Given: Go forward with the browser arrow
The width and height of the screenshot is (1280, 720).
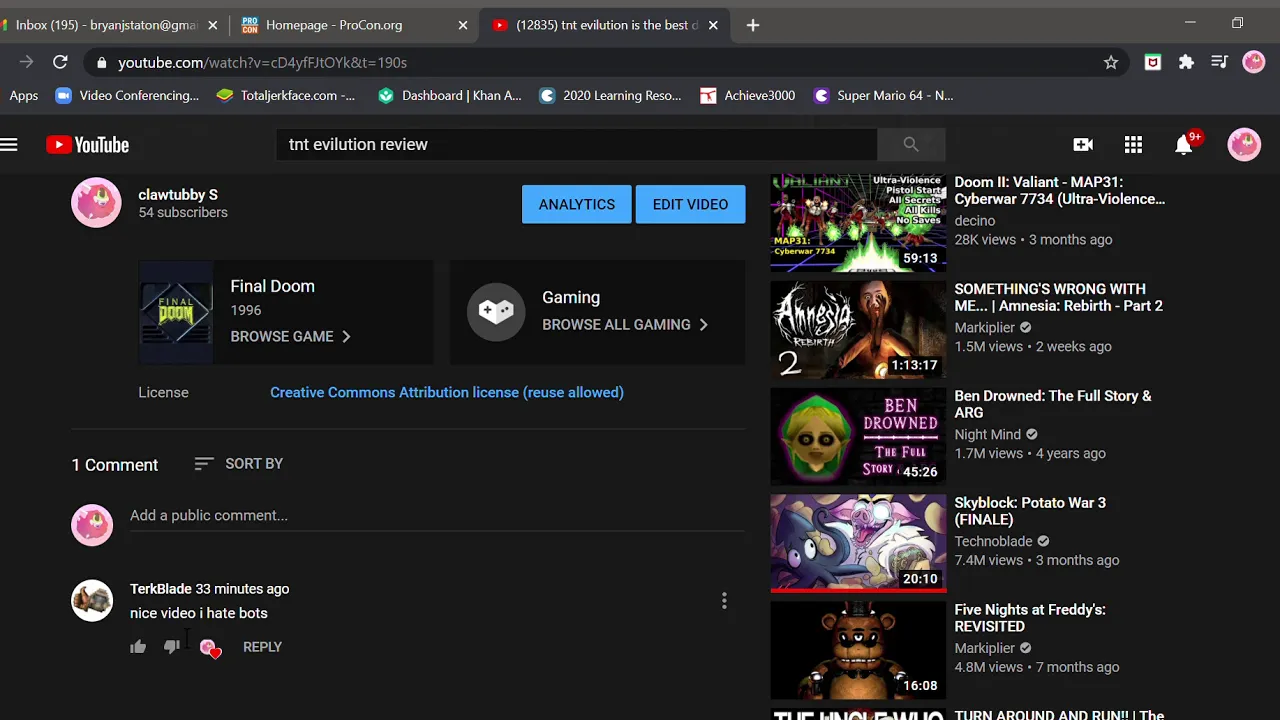Looking at the screenshot, I should pos(26,62).
